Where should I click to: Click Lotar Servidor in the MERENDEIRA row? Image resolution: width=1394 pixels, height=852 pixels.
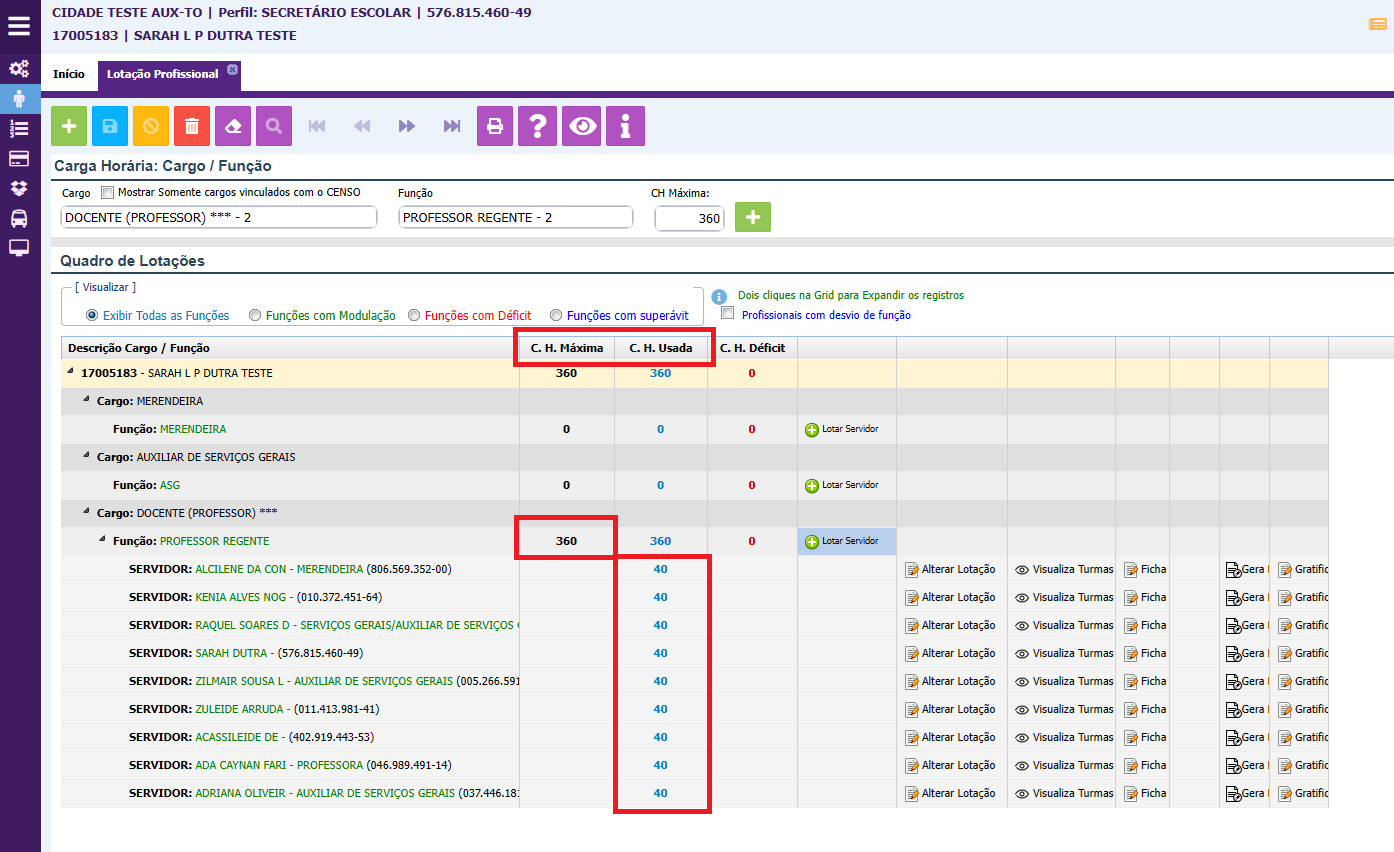[x=842, y=429]
